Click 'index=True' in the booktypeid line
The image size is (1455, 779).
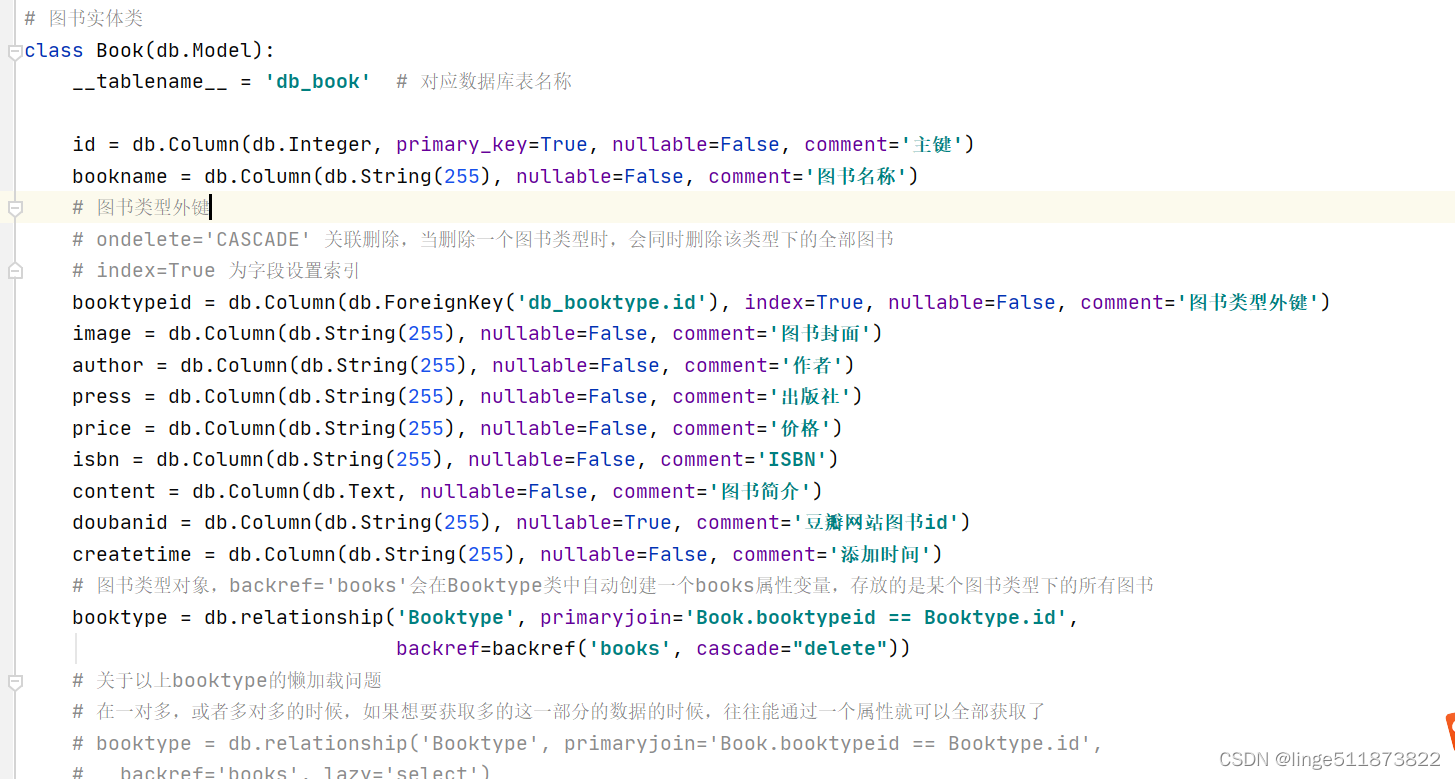[x=804, y=303]
